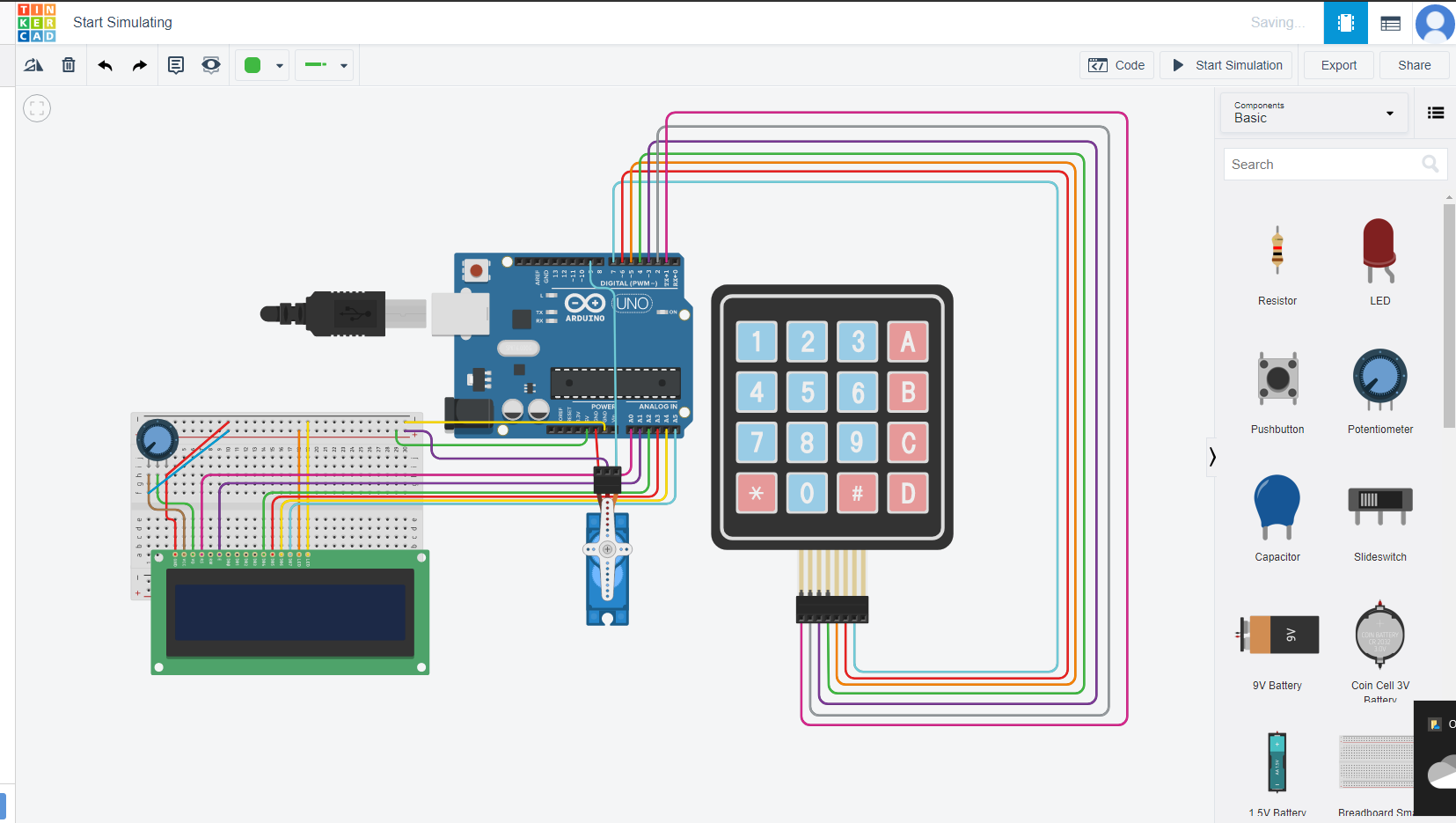1456x823 pixels.
Task: Select the Coin Cell 3V Battery
Action: [1379, 651]
